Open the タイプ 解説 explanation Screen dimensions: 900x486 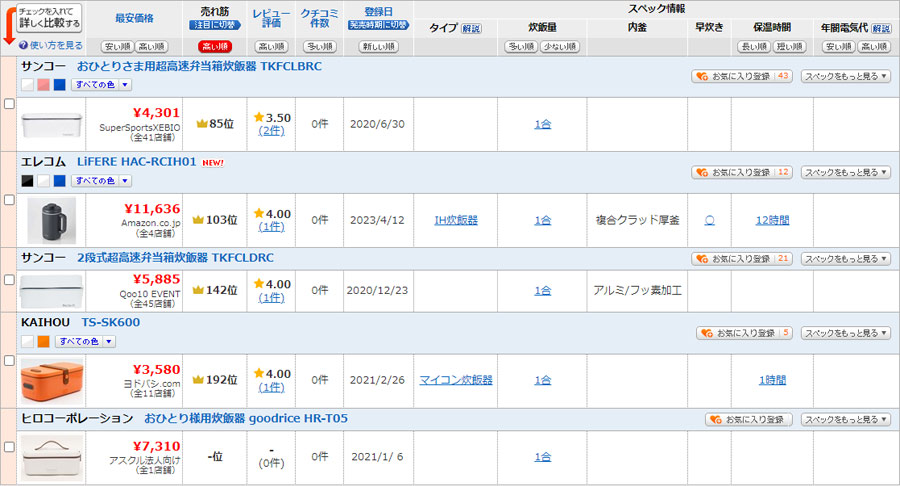coord(471,28)
